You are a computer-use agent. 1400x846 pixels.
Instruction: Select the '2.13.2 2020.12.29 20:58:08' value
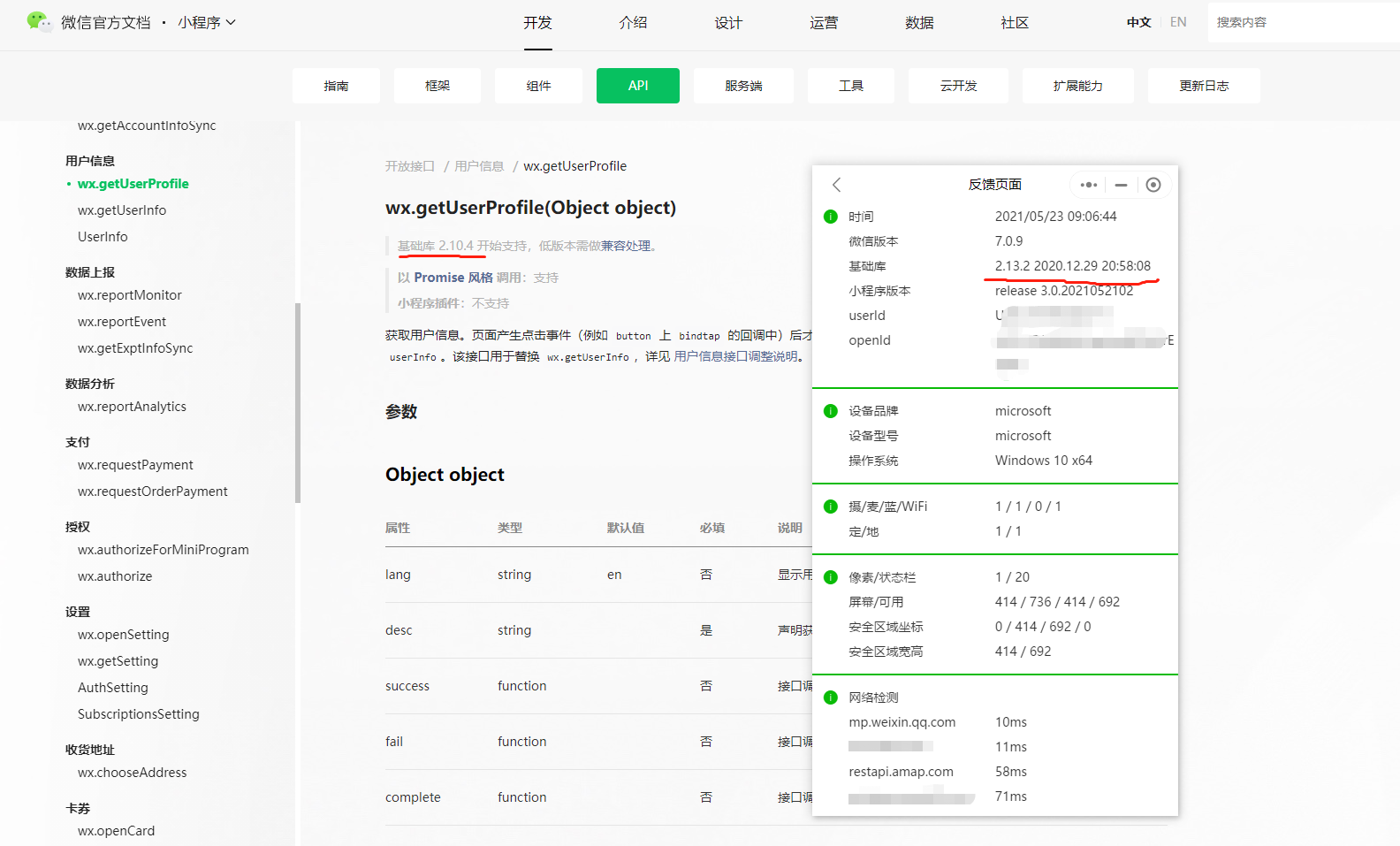[1073, 266]
